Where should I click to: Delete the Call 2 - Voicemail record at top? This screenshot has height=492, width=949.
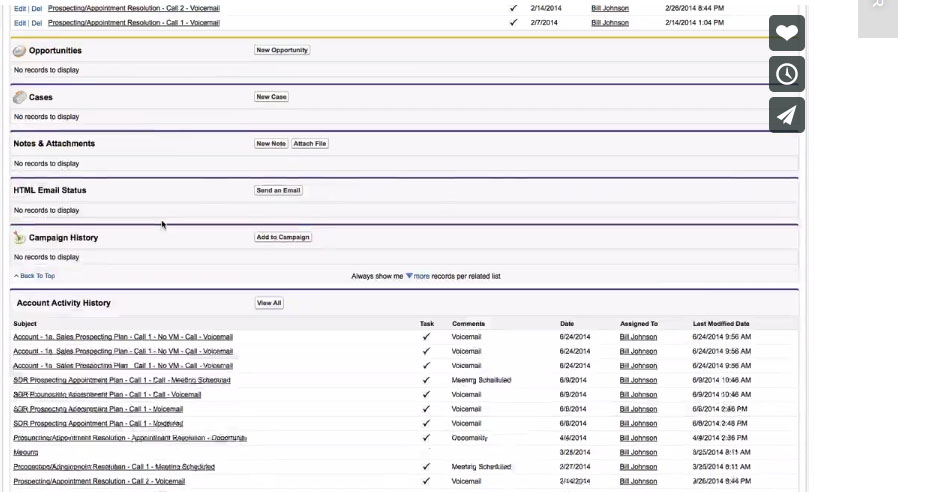(x=37, y=8)
